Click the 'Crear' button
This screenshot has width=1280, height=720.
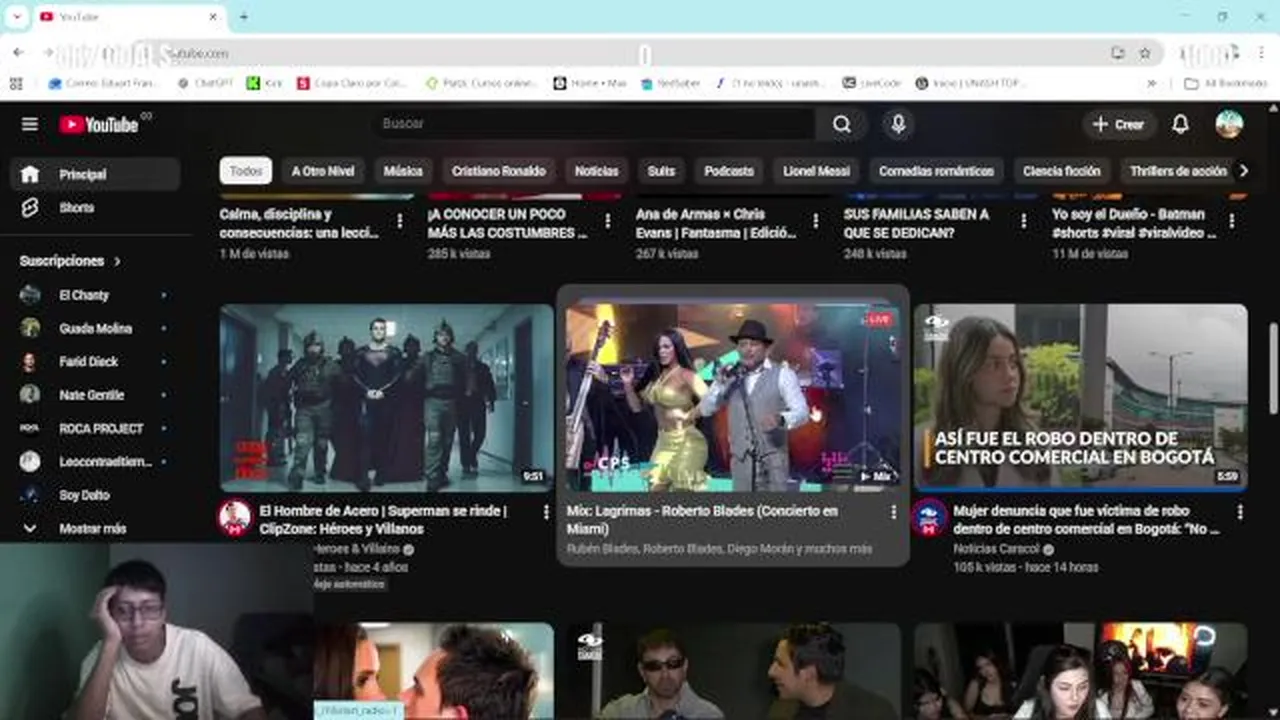[x=1119, y=124]
